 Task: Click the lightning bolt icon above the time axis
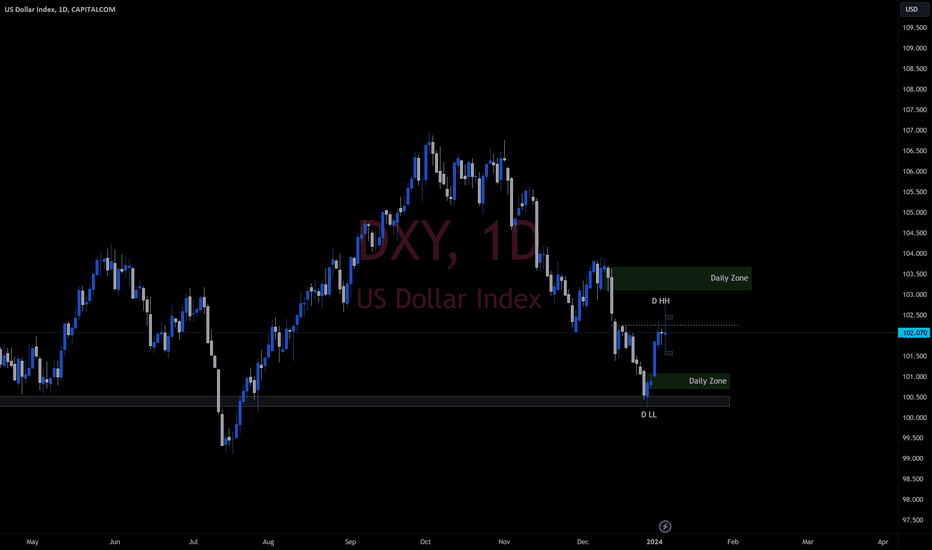click(665, 526)
